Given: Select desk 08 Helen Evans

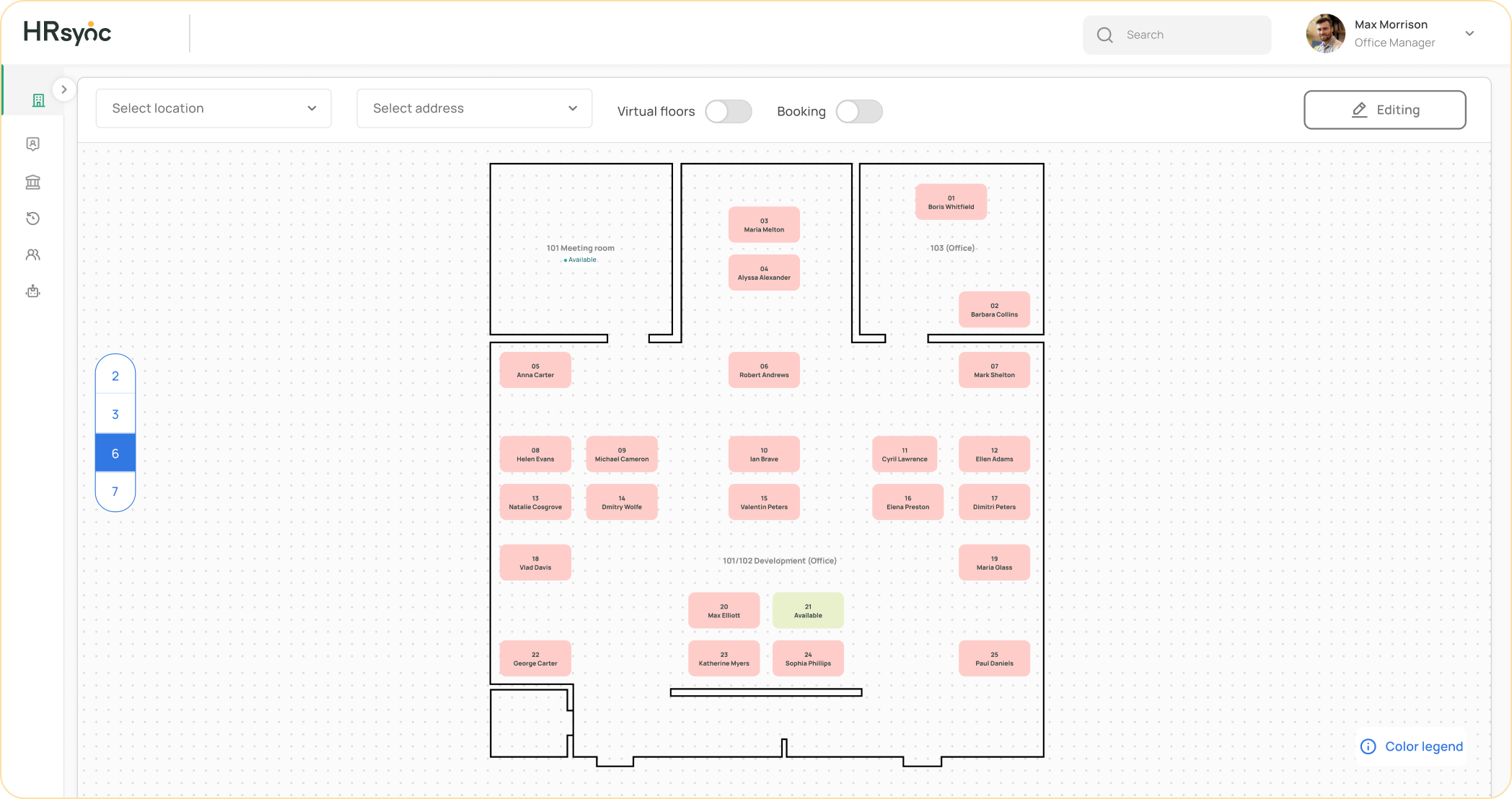Looking at the screenshot, I should 535,454.
